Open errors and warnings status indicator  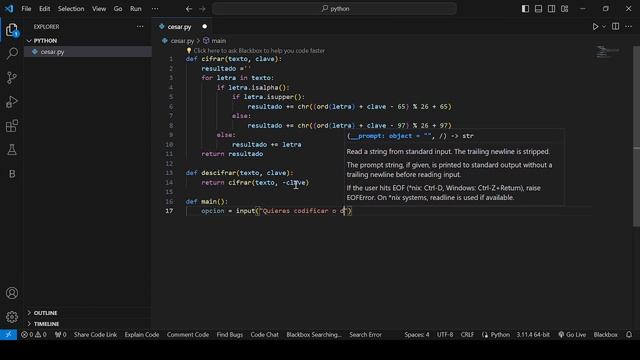pos(34,335)
